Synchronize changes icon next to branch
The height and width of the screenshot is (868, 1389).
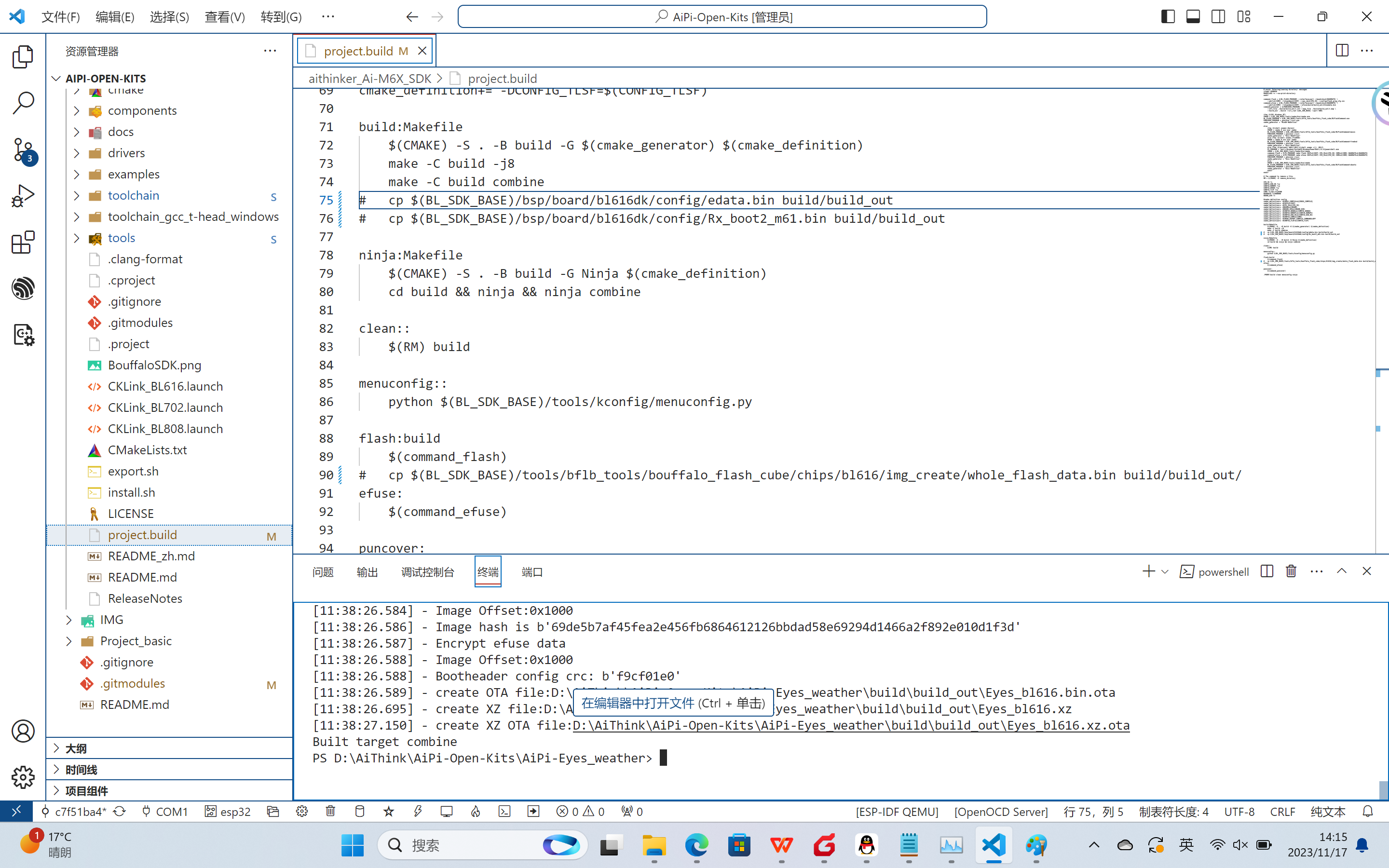pyautogui.click(x=120, y=811)
